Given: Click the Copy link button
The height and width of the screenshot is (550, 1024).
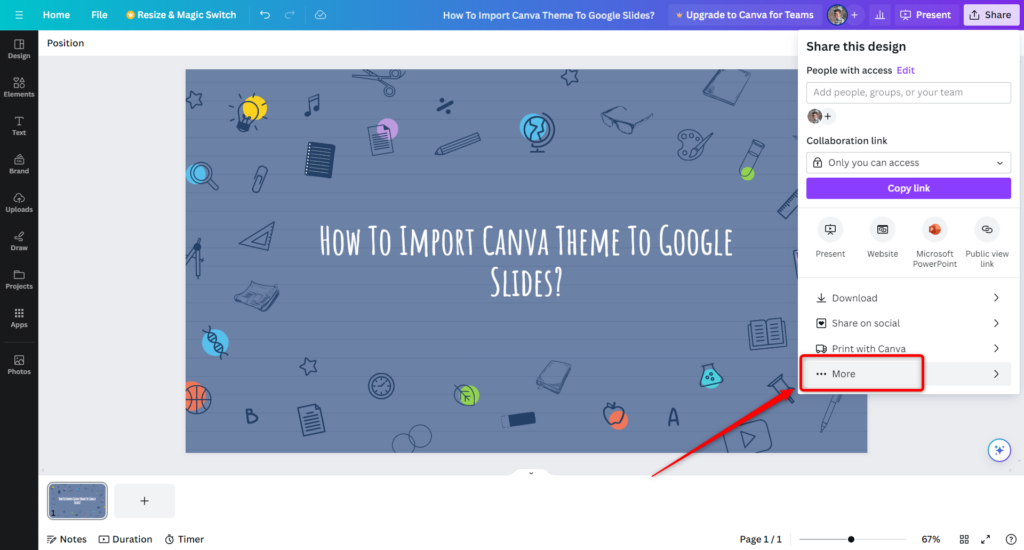Looking at the screenshot, I should point(908,188).
